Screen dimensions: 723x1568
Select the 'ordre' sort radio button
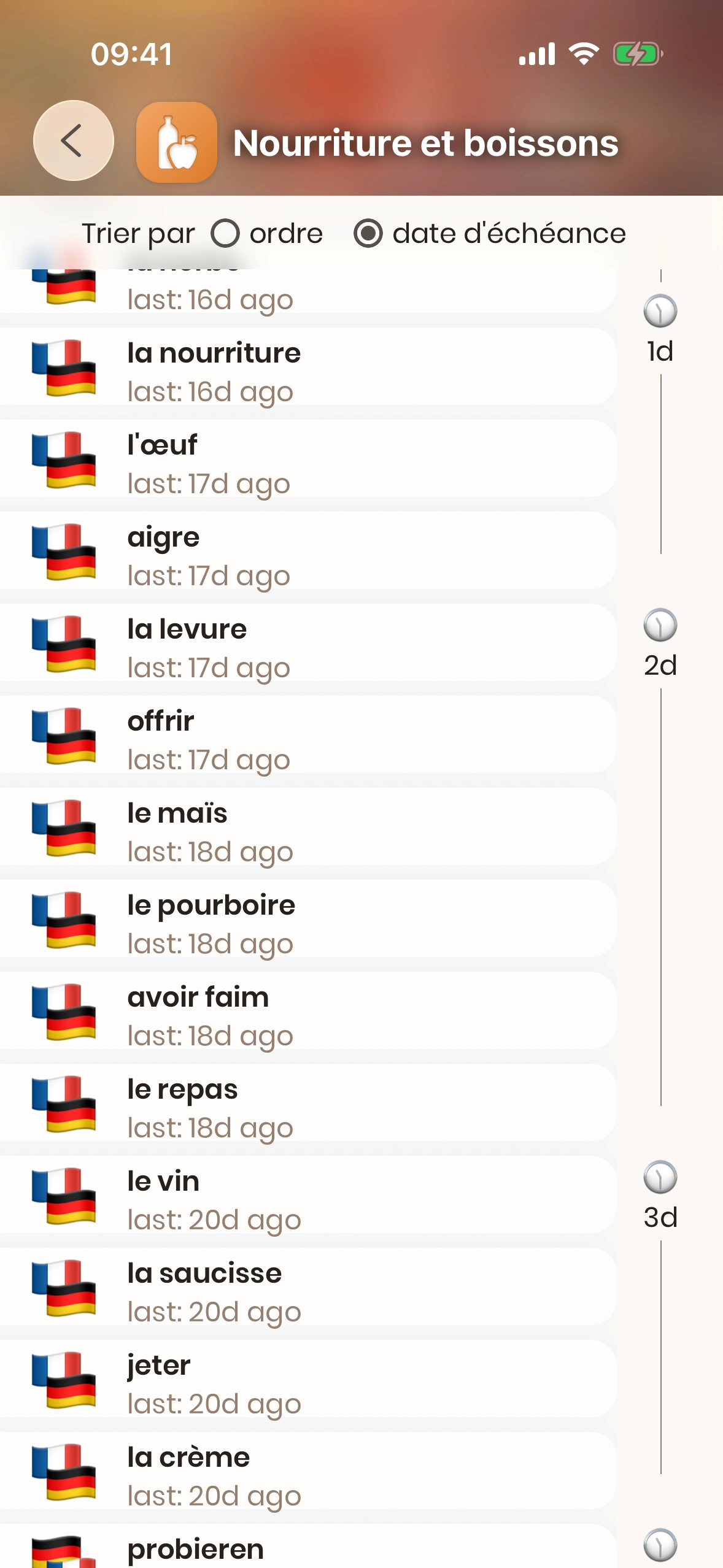click(x=225, y=234)
